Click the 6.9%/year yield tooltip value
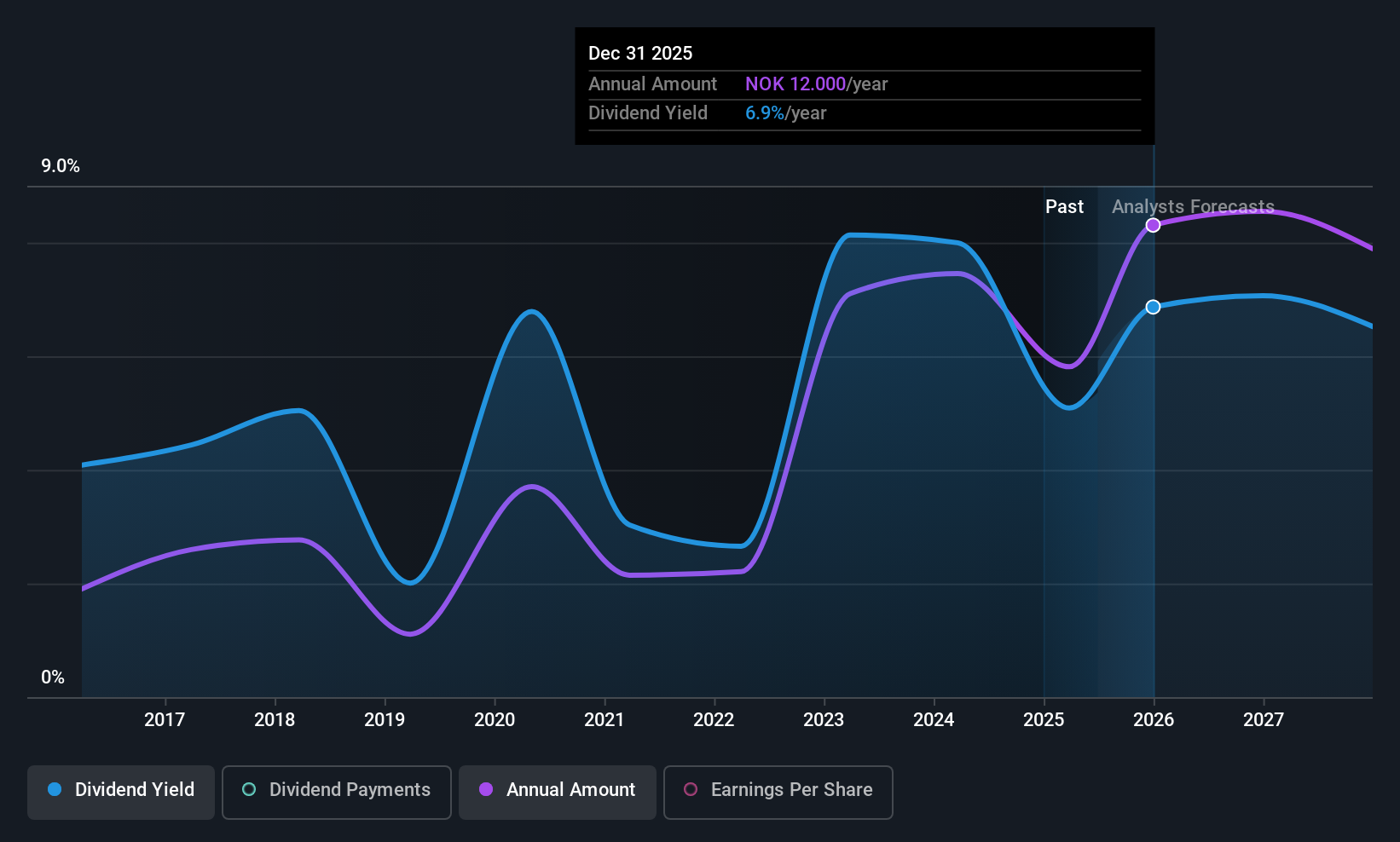Image resolution: width=1400 pixels, height=842 pixels. point(785,113)
